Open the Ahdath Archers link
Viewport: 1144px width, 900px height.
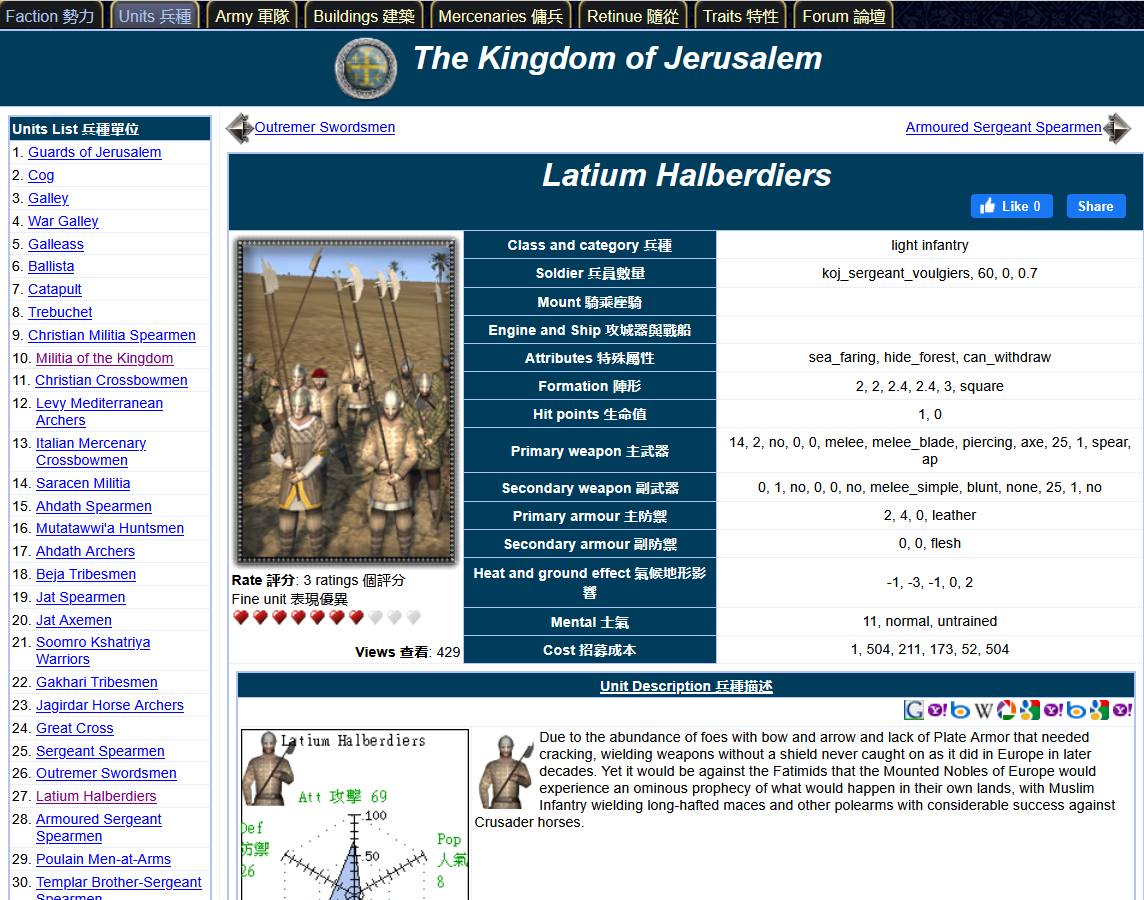85,551
